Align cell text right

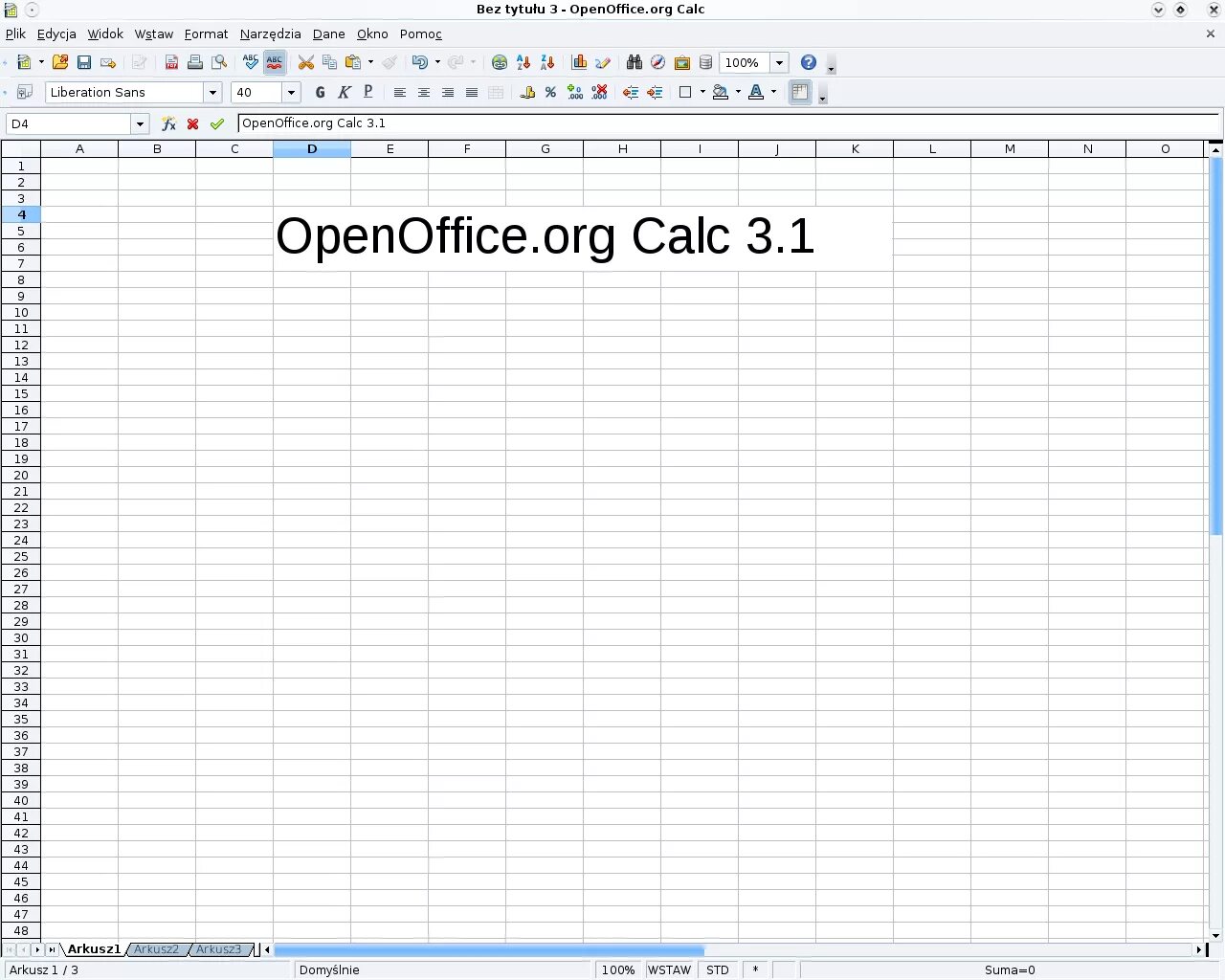[447, 92]
